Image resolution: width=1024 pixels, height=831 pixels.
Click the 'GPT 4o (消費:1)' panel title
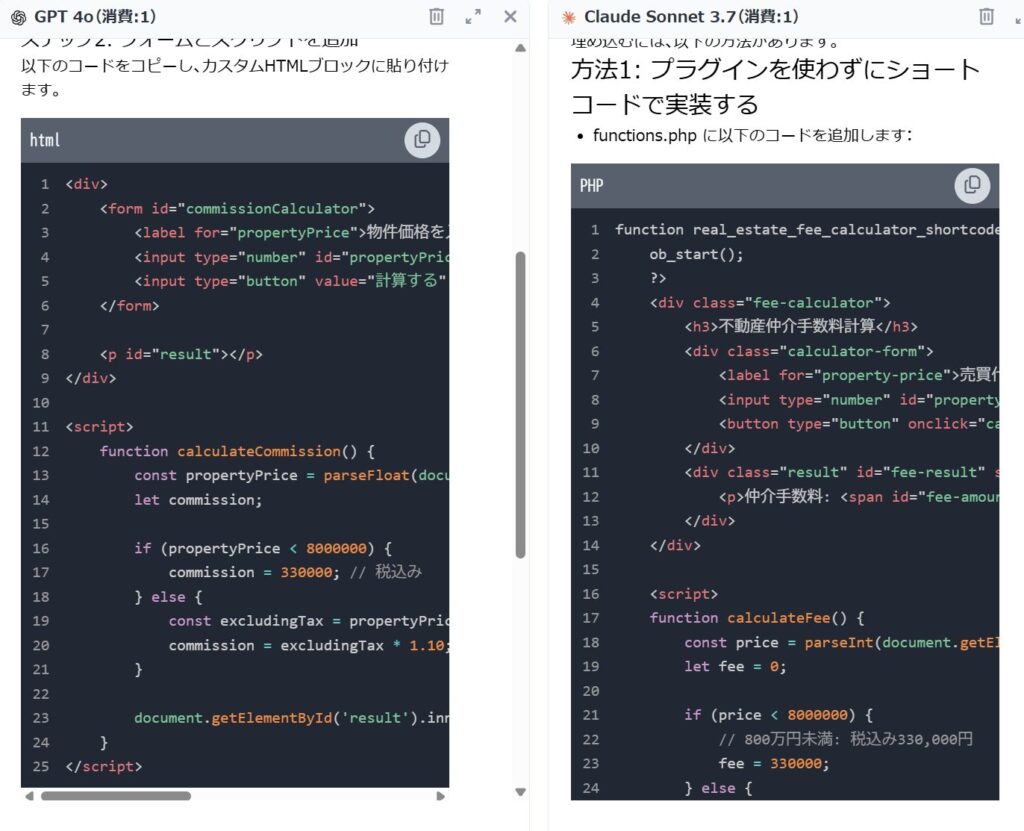pyautogui.click(x=95, y=16)
